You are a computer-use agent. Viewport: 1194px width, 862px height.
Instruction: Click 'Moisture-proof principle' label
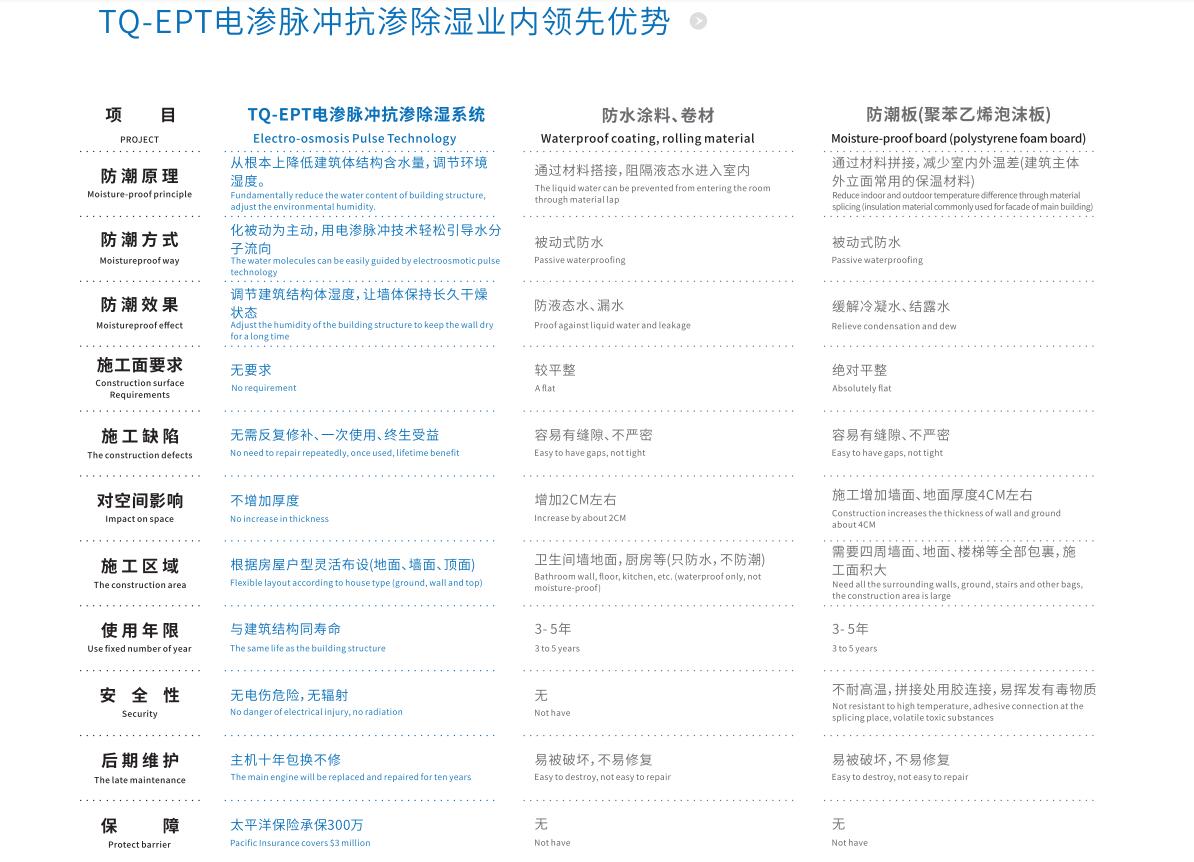point(139,194)
